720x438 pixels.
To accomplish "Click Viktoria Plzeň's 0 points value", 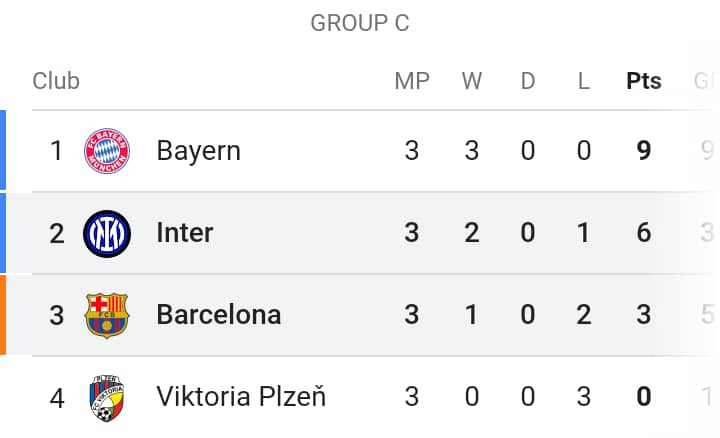I will (x=644, y=397).
